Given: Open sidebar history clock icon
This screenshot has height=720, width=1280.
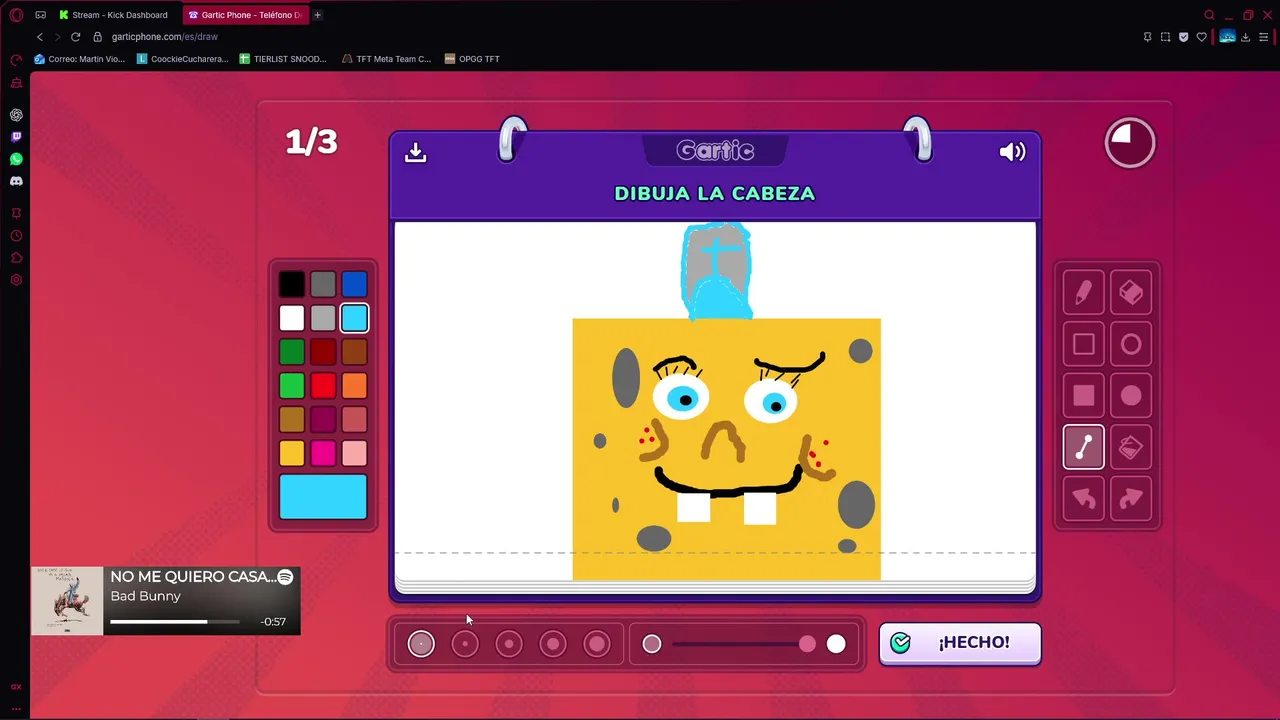Looking at the screenshot, I should 16,236.
